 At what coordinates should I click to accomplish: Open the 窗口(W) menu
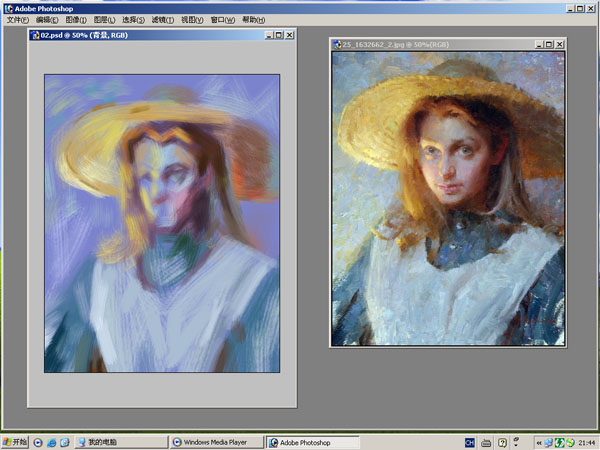[223, 20]
